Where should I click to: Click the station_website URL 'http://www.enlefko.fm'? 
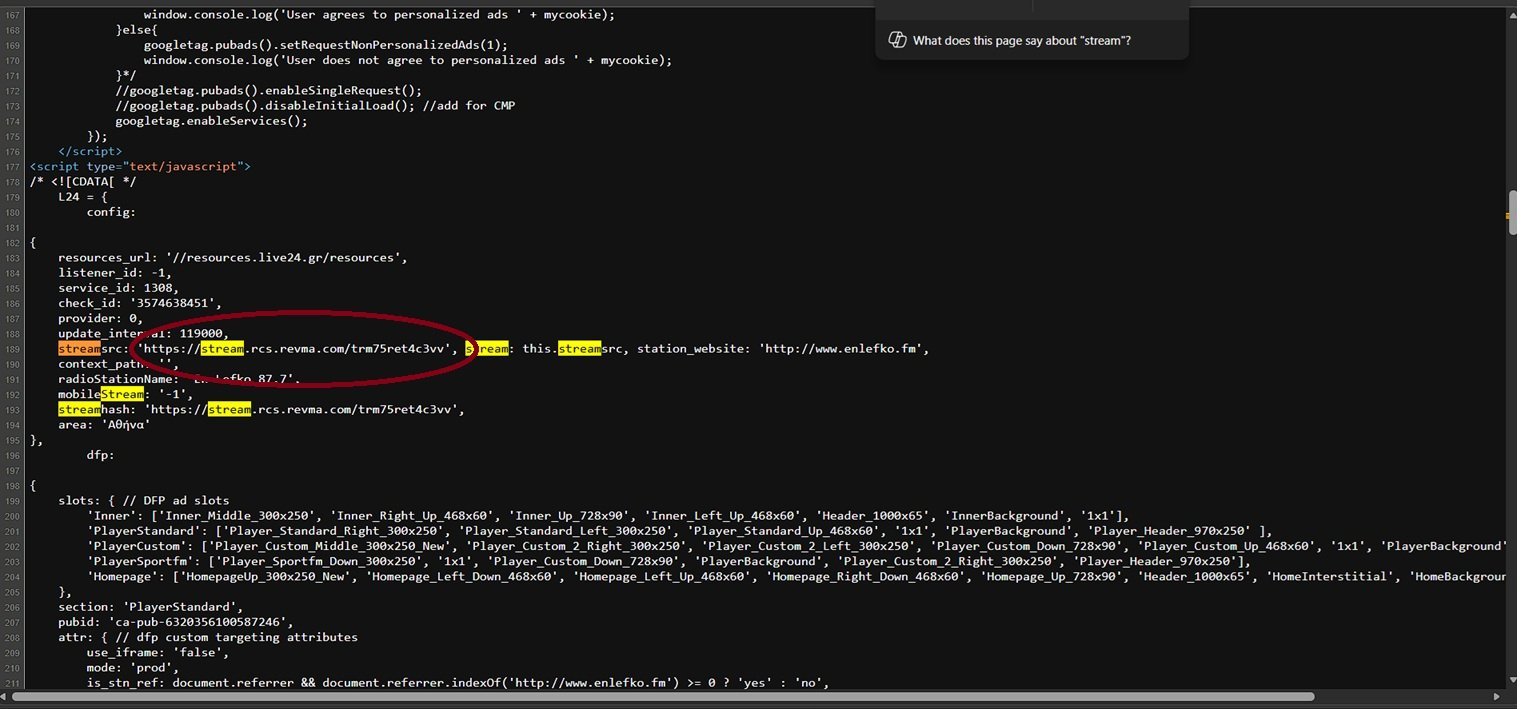point(844,349)
